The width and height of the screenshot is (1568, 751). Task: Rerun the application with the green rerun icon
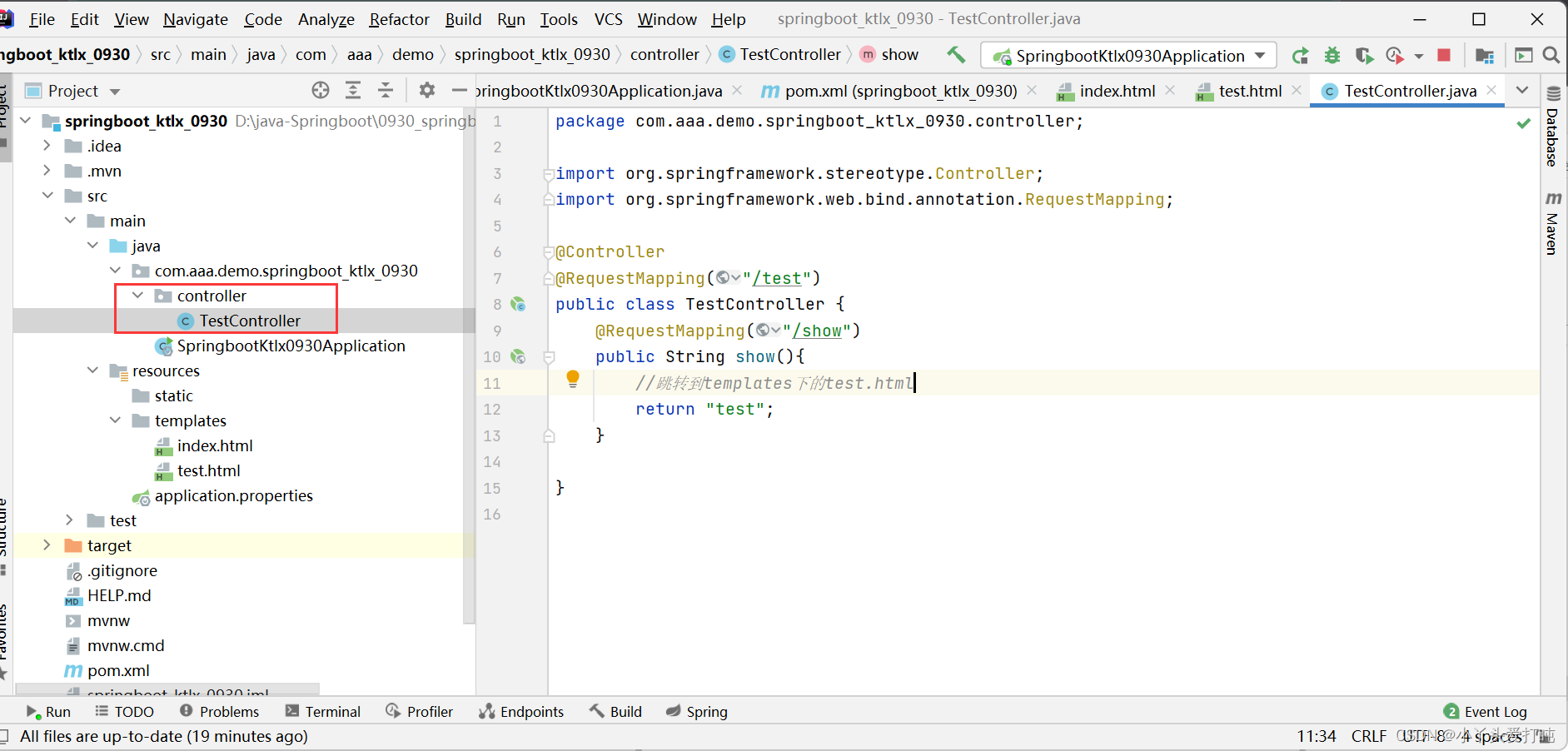pos(1300,55)
